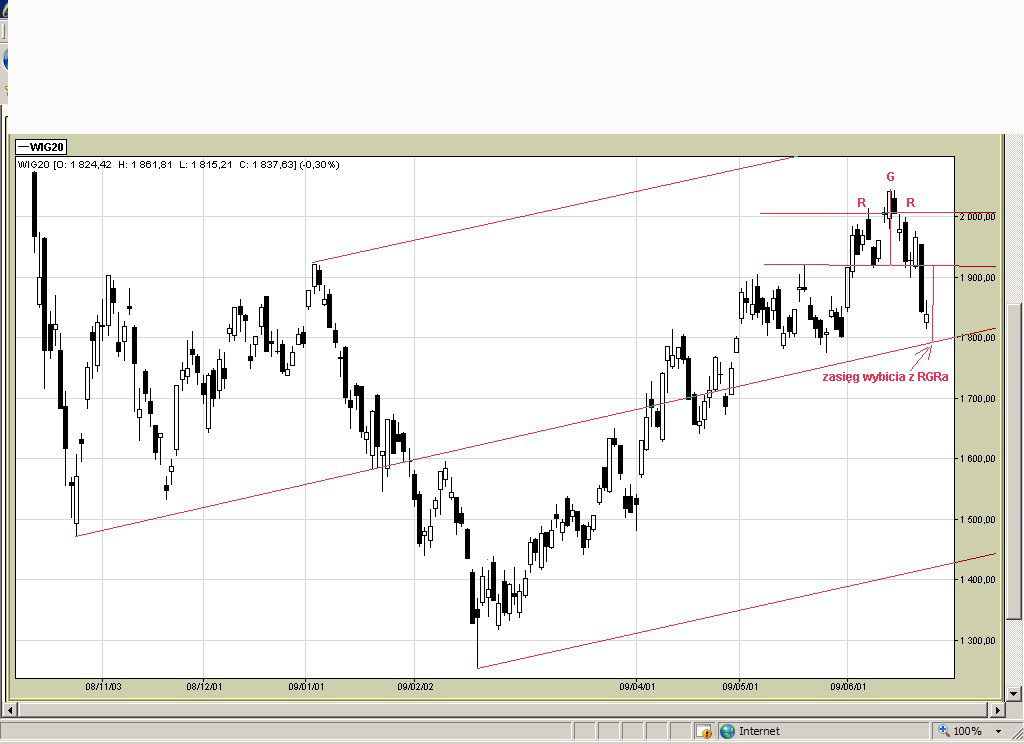Click the WIG20 OHLC values text line
The height and width of the screenshot is (744, 1024).
179,165
